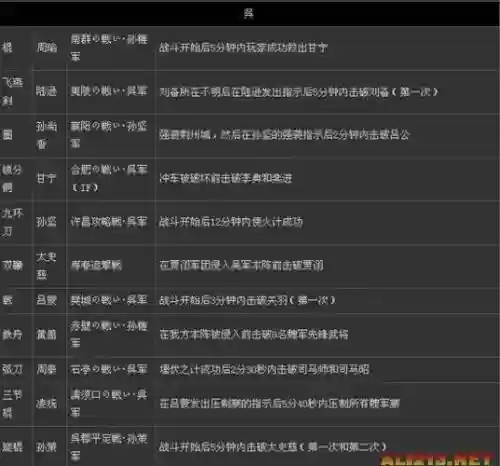The width and height of the screenshot is (500, 466).
Task: Click condition 战斗开始后3分钟内击破关羽（第一次）
Action: (247, 300)
